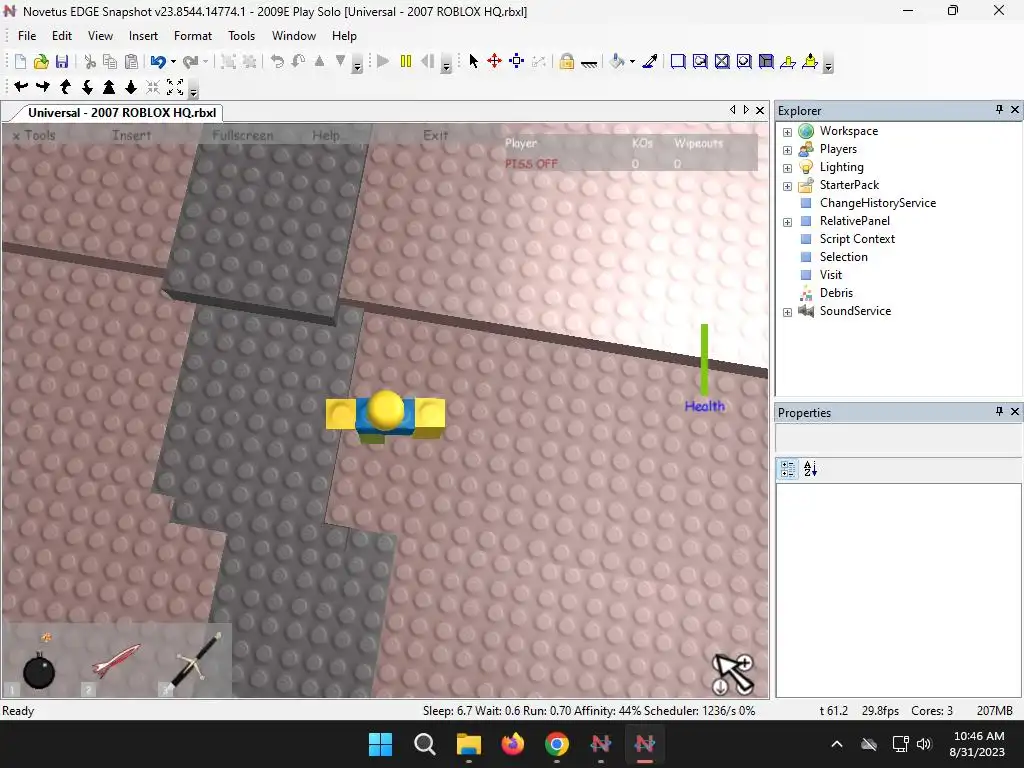Open the Undo history dropdown arrow
Image resolution: width=1024 pixels, height=768 pixels.
[173, 61]
